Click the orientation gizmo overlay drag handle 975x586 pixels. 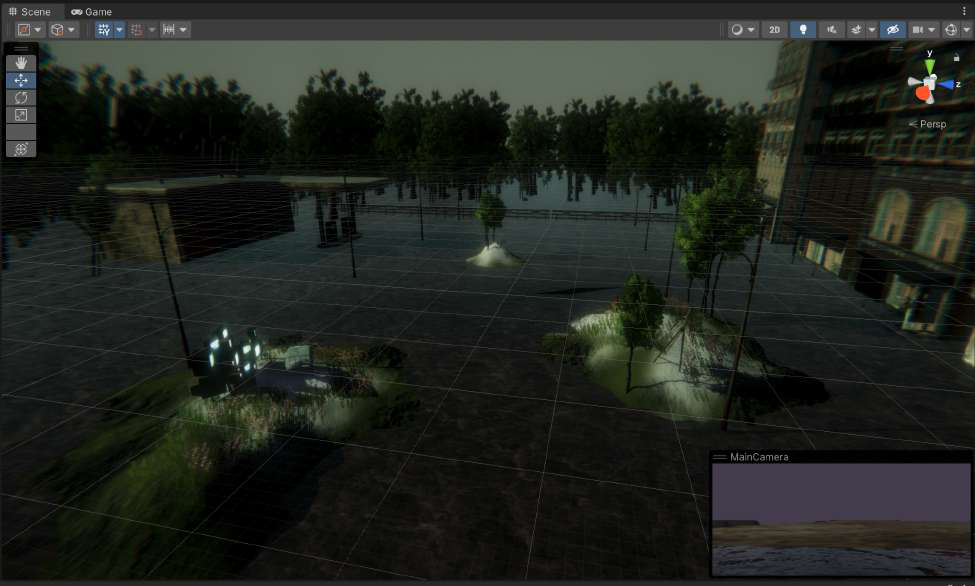click(896, 48)
